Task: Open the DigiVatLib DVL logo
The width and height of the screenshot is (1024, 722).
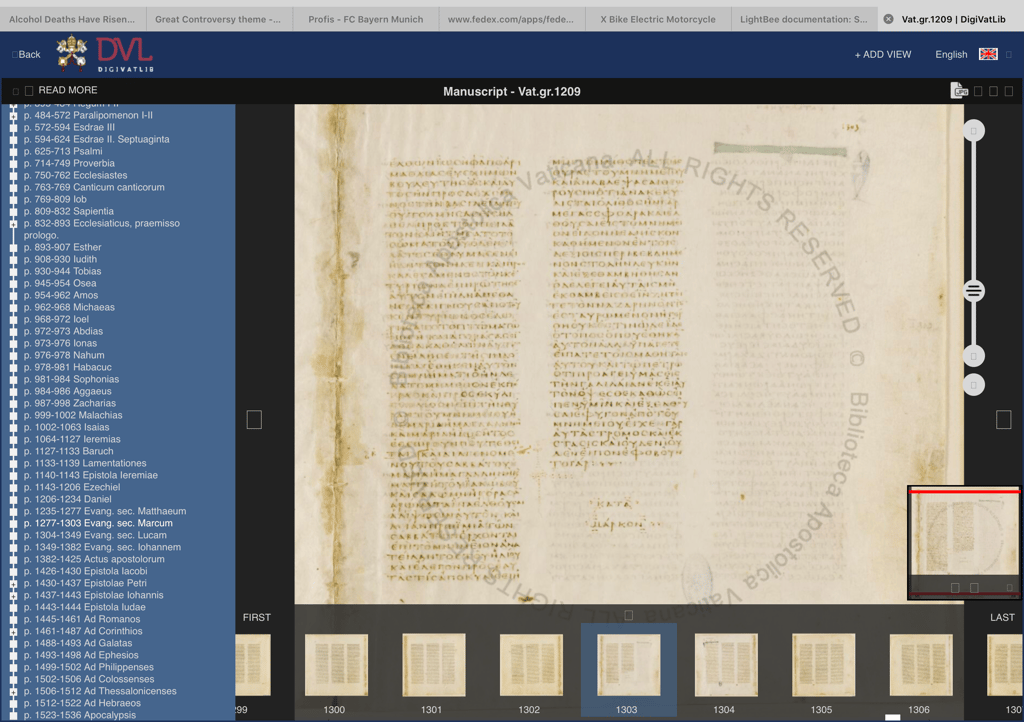Action: [125, 54]
